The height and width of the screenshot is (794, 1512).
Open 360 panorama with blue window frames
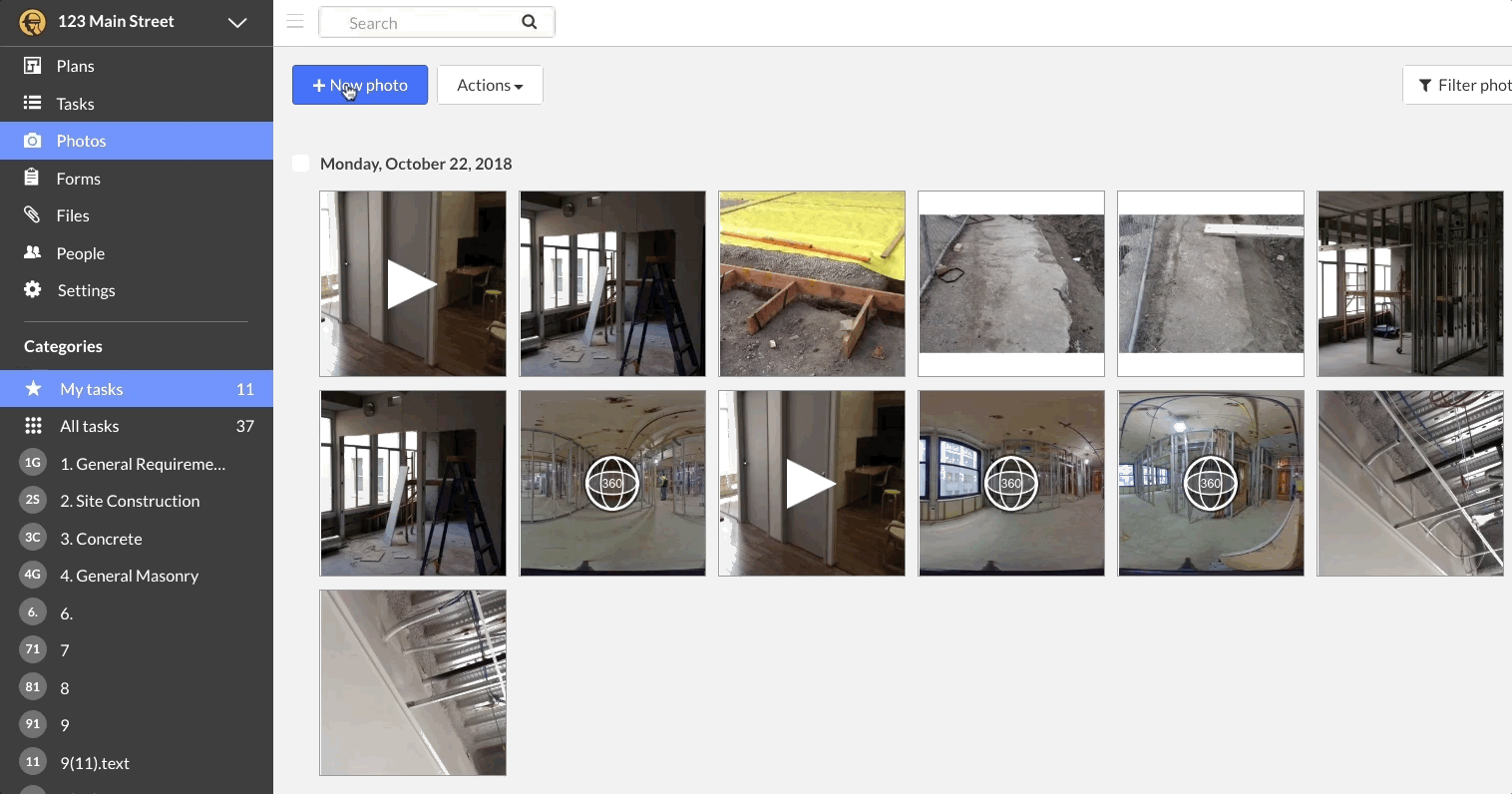point(1011,484)
